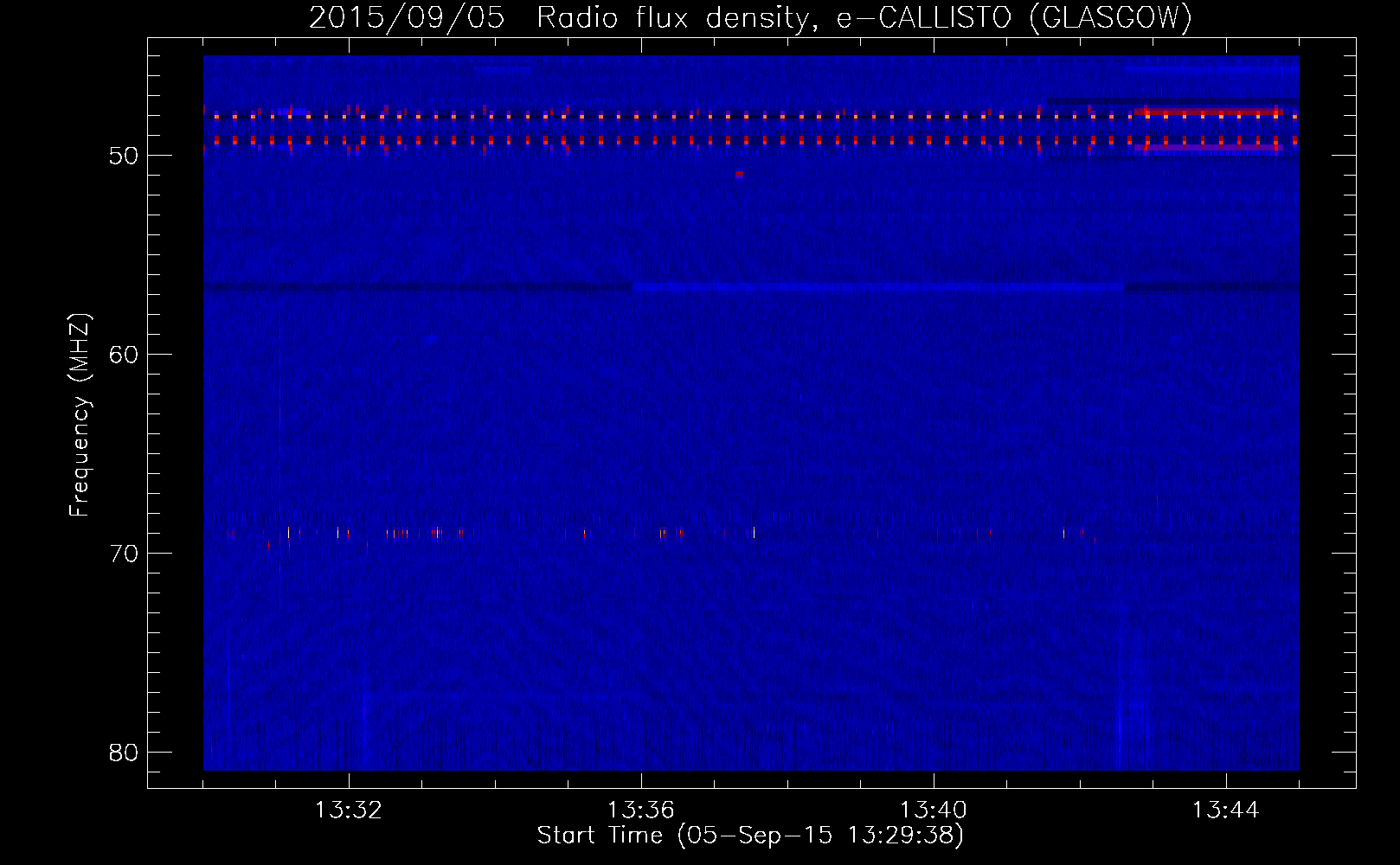Click the 'Start Time (05-Sep-15 13:29:38)' label
The height and width of the screenshot is (865, 1400).
pyautogui.click(x=750, y=836)
